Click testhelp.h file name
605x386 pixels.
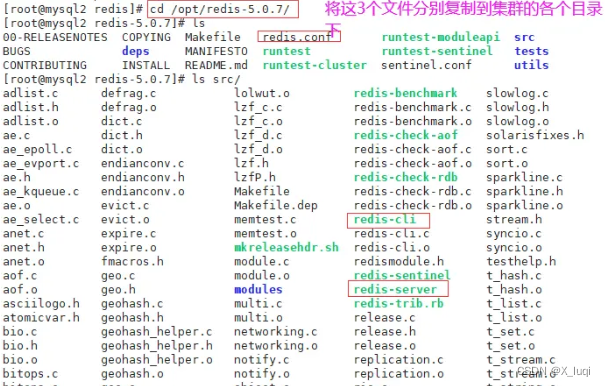coord(521,261)
